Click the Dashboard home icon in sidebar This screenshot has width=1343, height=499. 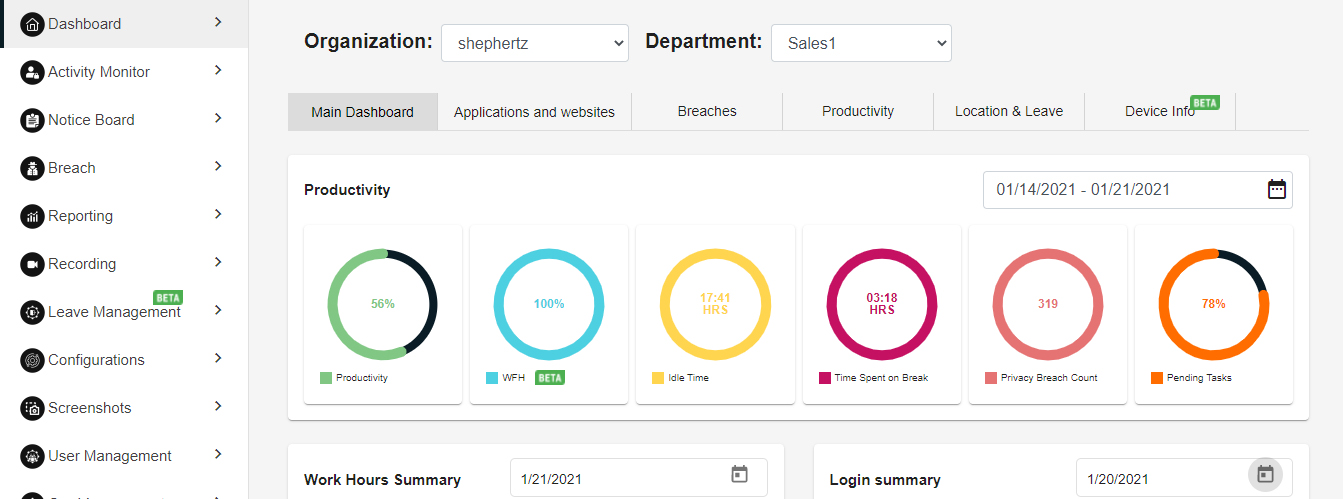point(32,24)
